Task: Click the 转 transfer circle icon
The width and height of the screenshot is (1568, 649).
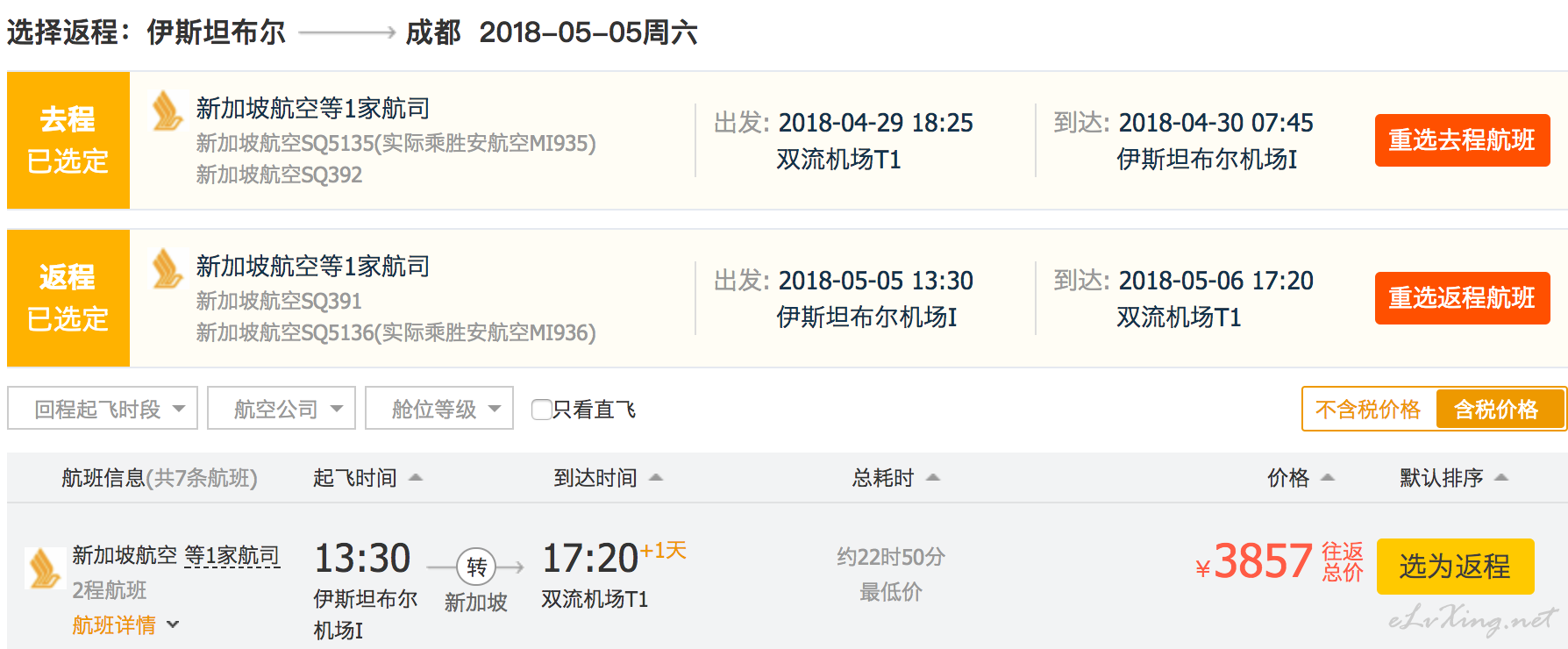Action: pos(476,567)
